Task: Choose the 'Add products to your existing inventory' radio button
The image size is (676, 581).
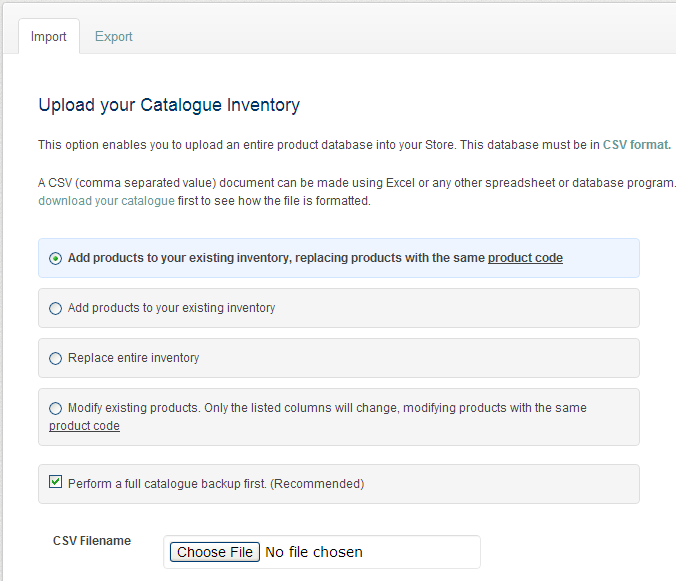Action: tap(55, 309)
